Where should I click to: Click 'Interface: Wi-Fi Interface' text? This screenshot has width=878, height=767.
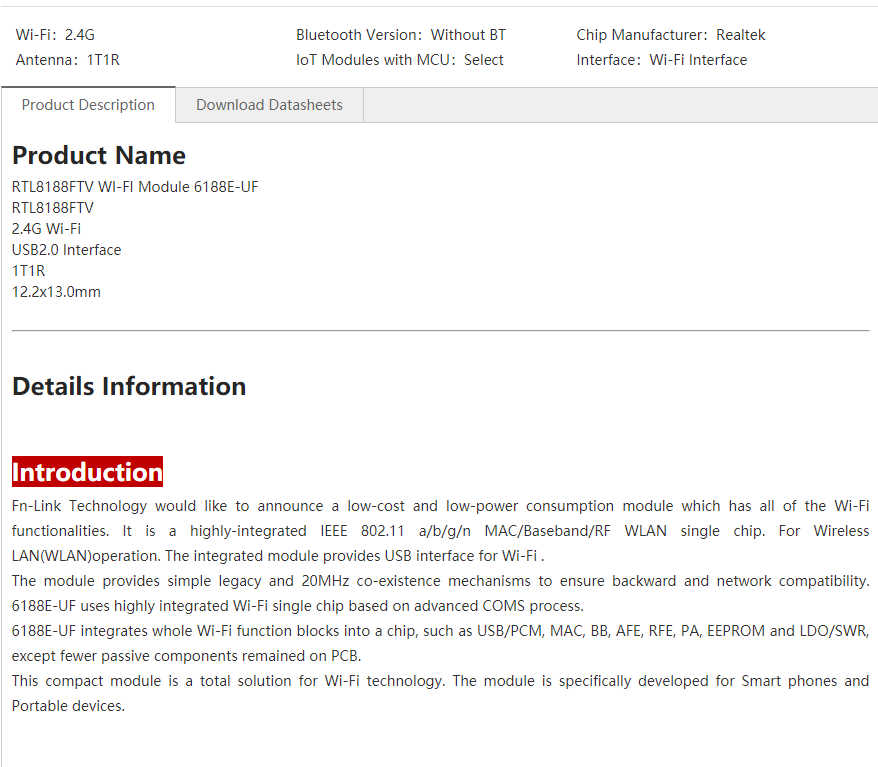[x=662, y=60]
